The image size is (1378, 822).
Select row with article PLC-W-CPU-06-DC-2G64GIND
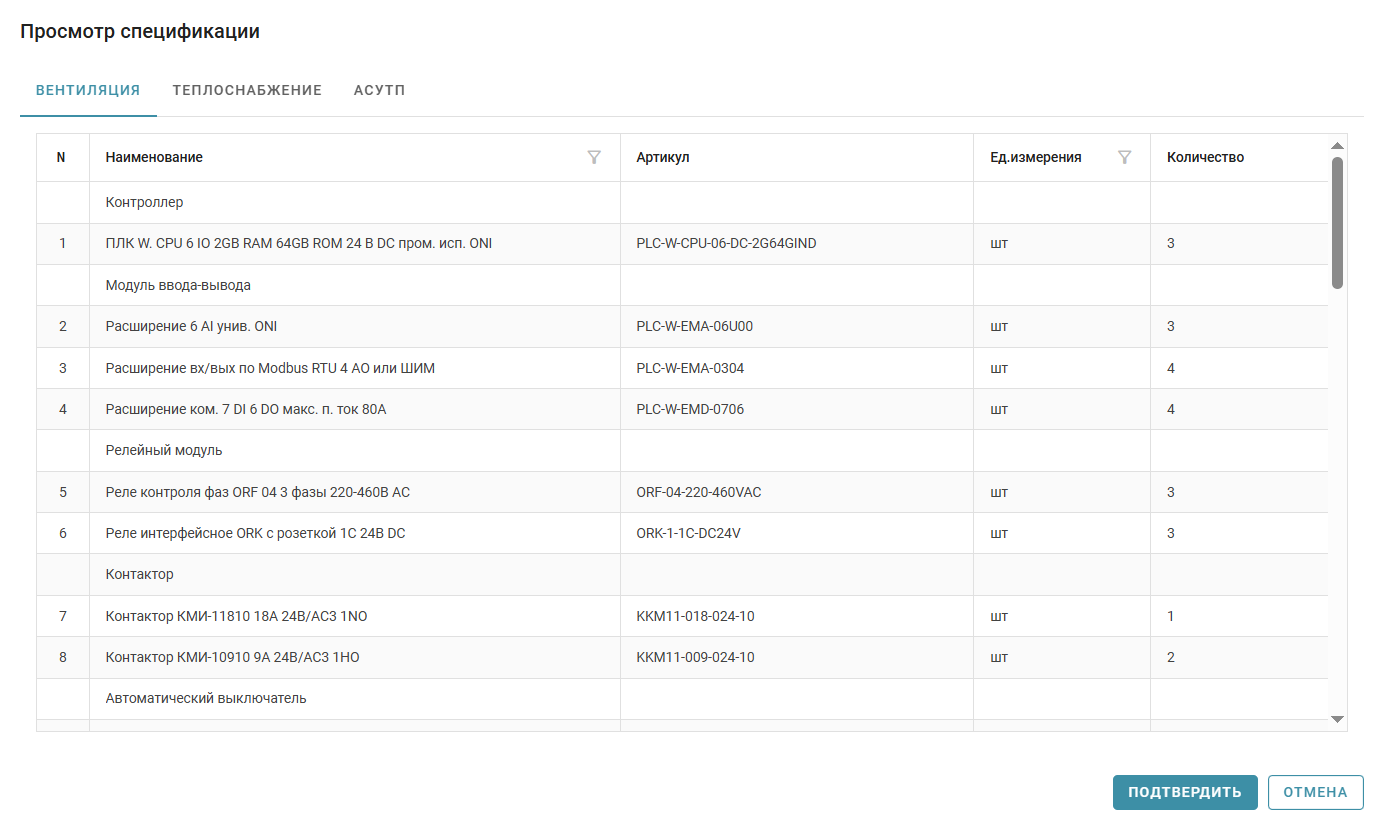[725, 243]
